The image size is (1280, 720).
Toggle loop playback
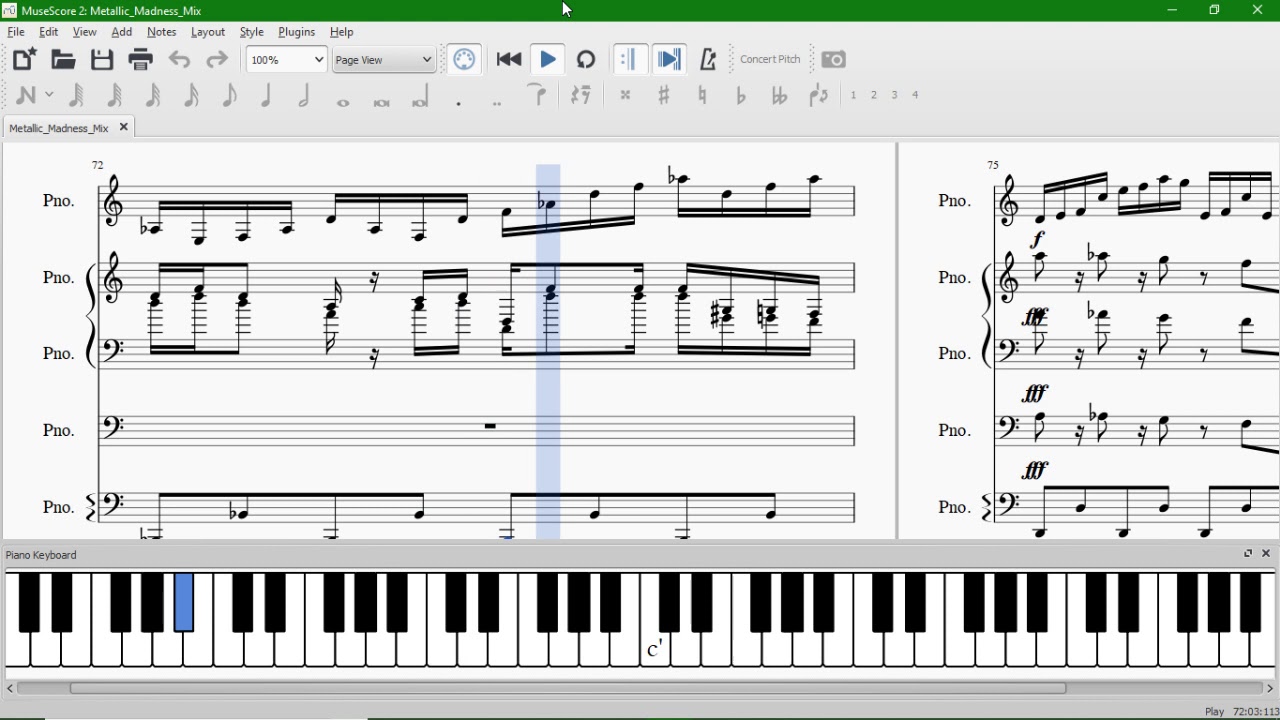pos(586,59)
